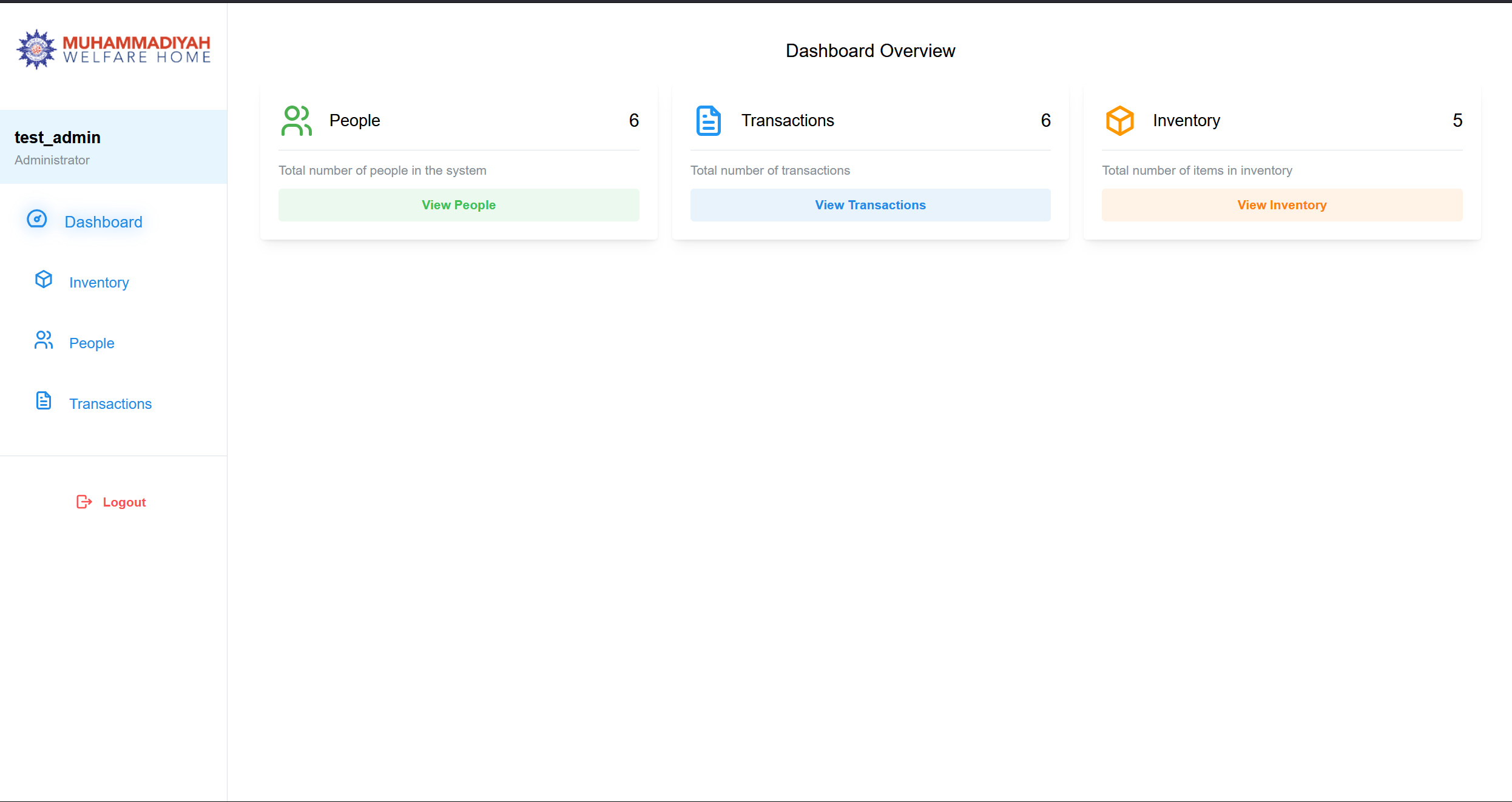Click the Dashboard Overview heading

(x=870, y=51)
